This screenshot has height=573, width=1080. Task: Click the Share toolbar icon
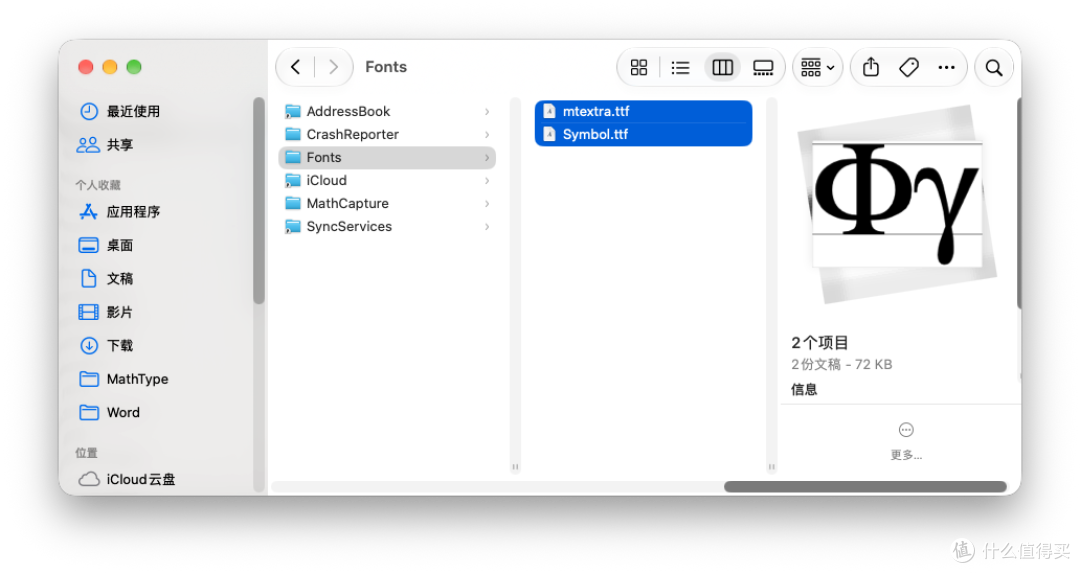tap(871, 67)
